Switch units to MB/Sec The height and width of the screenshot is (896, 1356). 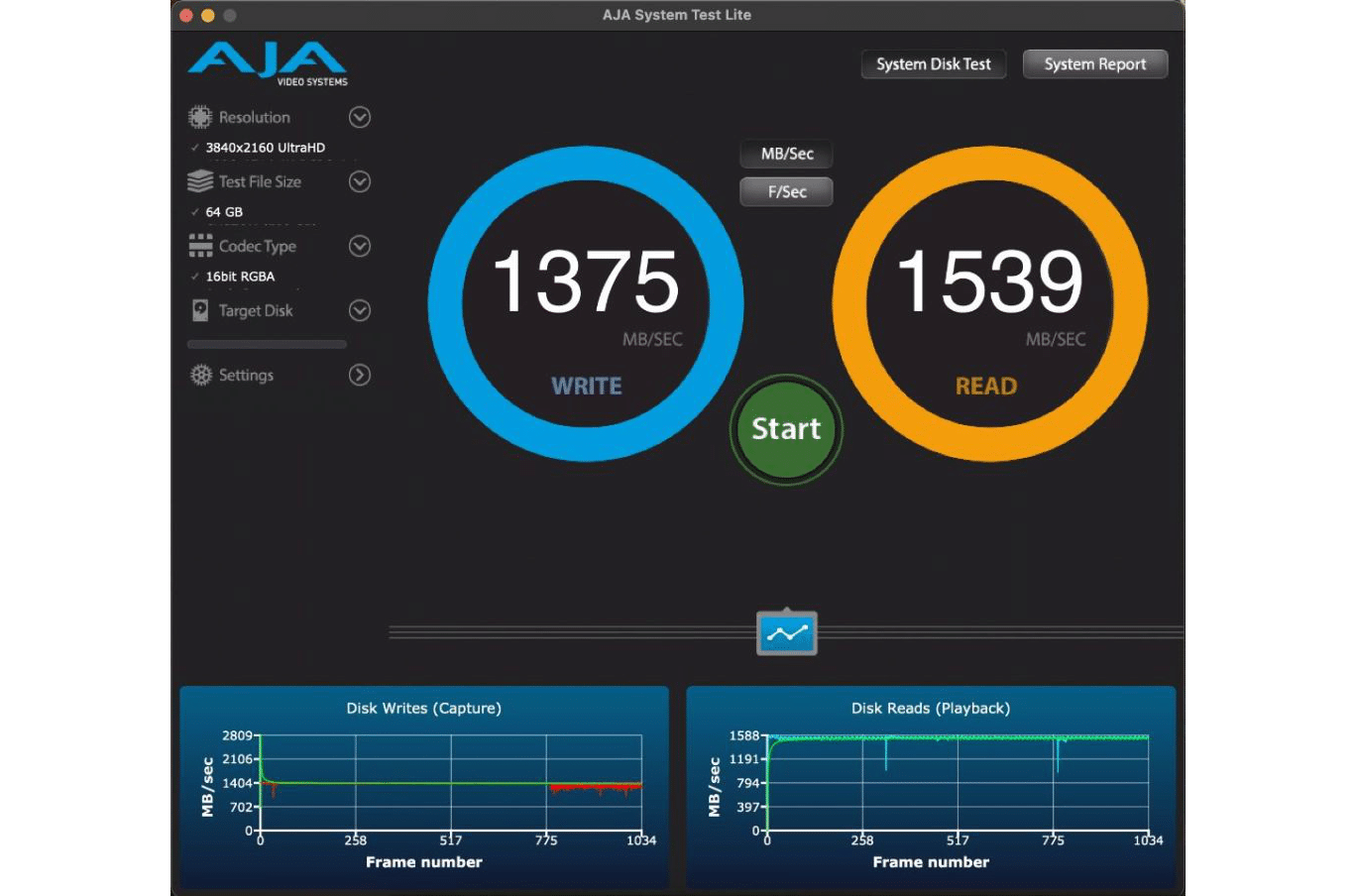pyautogui.click(x=787, y=154)
